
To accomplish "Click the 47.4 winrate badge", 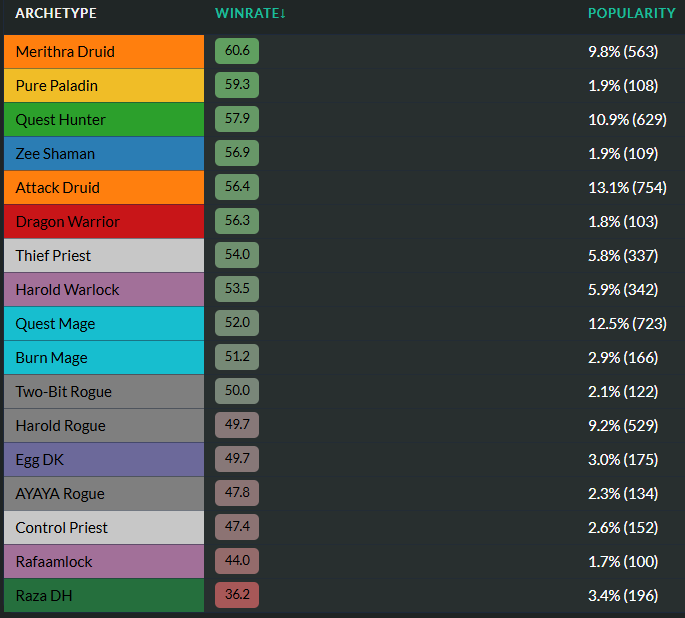I will [x=237, y=527].
